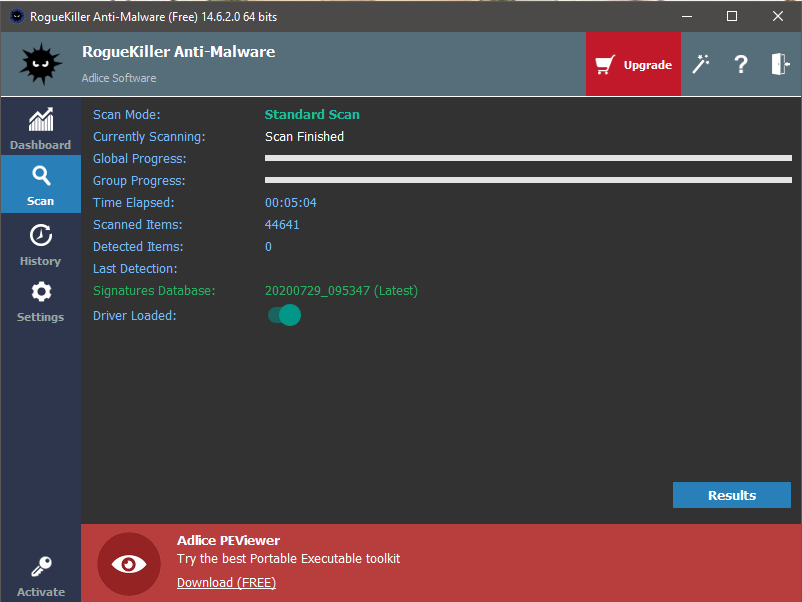Click the Scanned Items label
802x602 pixels.
click(x=138, y=225)
